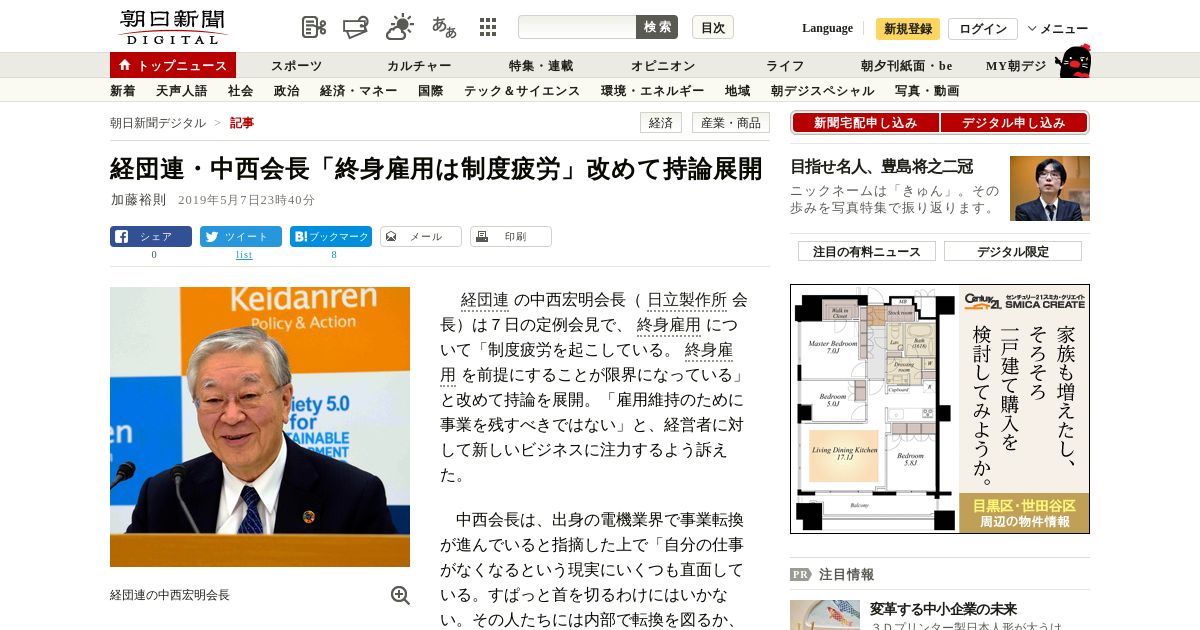Select 地域 in the sub navigation

pyautogui.click(x=738, y=91)
